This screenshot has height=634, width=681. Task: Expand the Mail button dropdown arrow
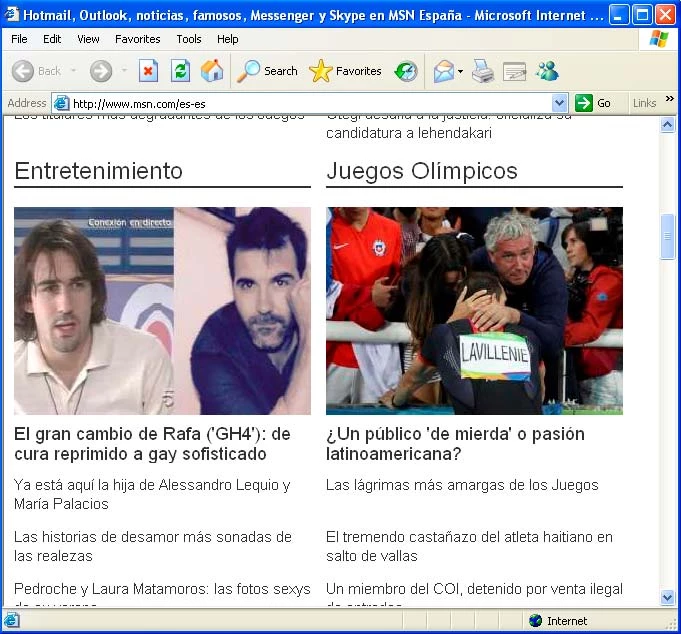coord(460,71)
